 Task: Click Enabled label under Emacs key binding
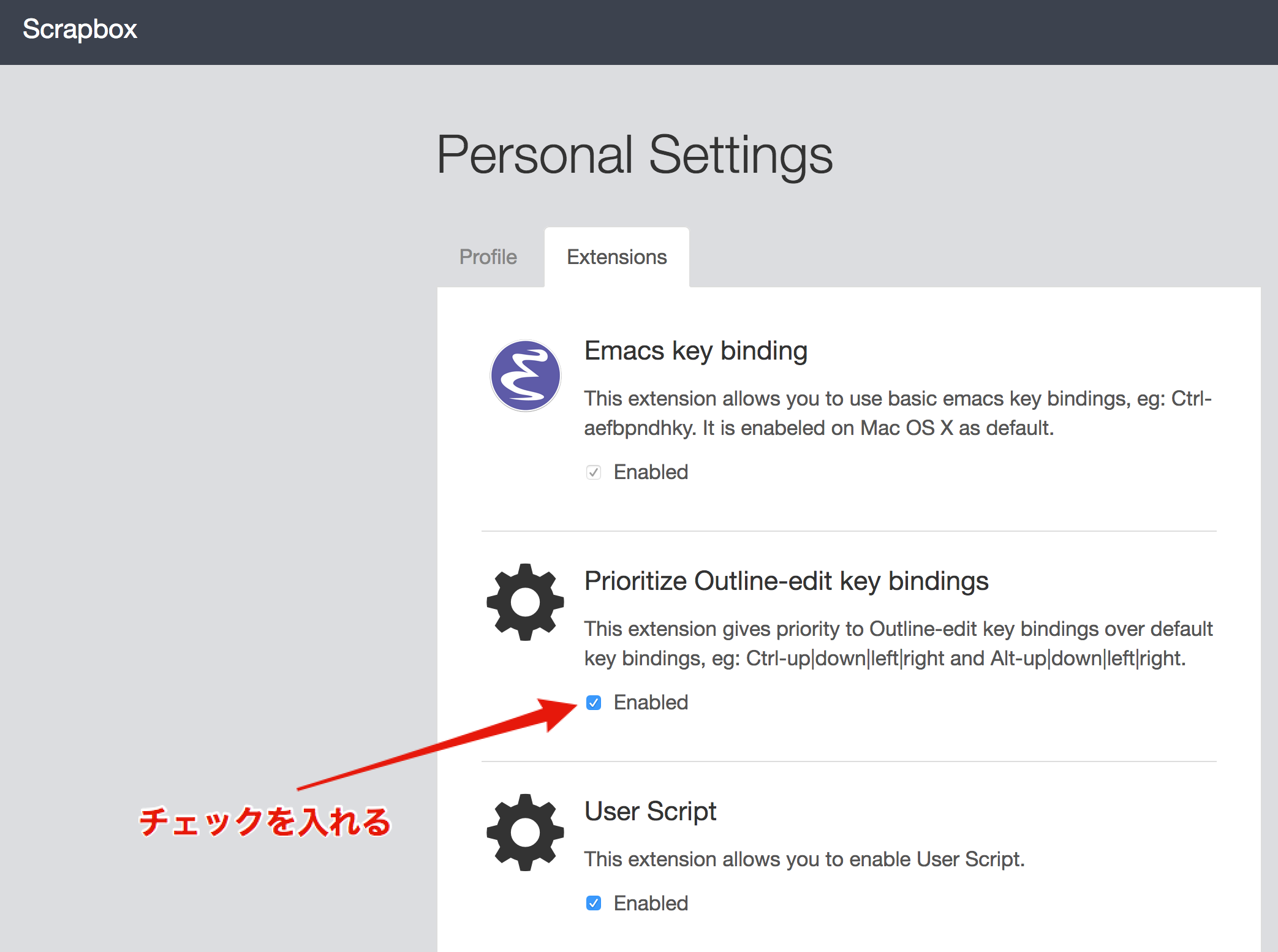(x=651, y=472)
